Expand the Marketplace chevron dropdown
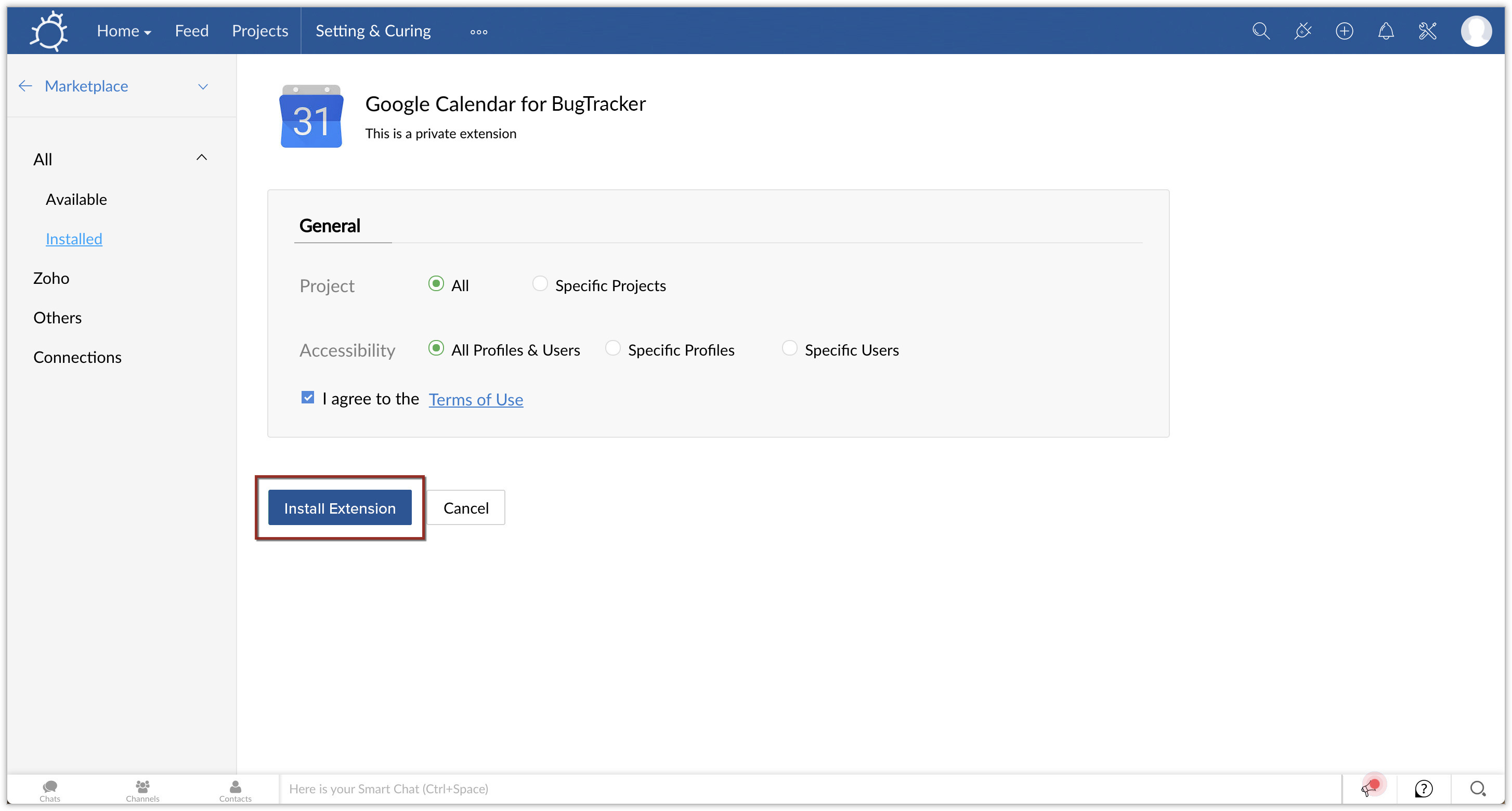 pos(203,87)
